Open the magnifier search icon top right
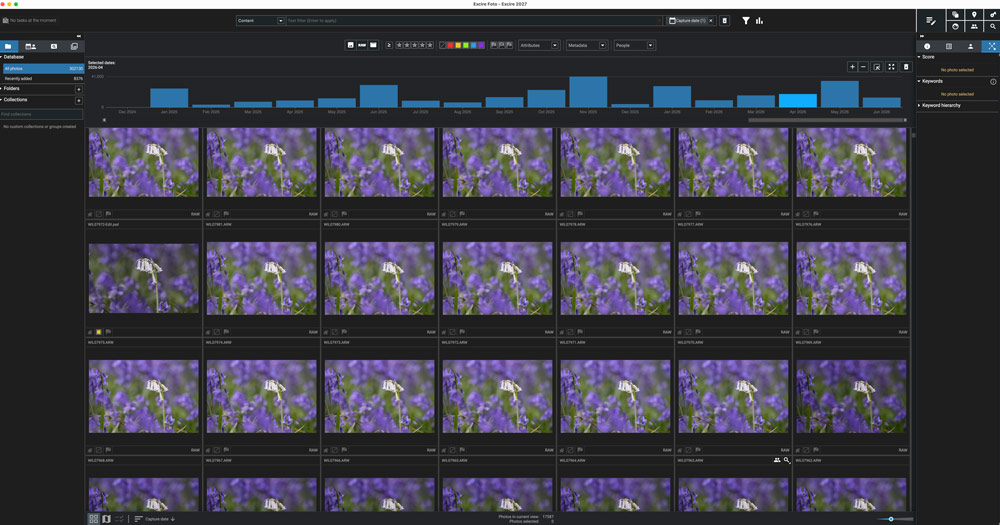This screenshot has height=525, width=1000. [x=992, y=26]
